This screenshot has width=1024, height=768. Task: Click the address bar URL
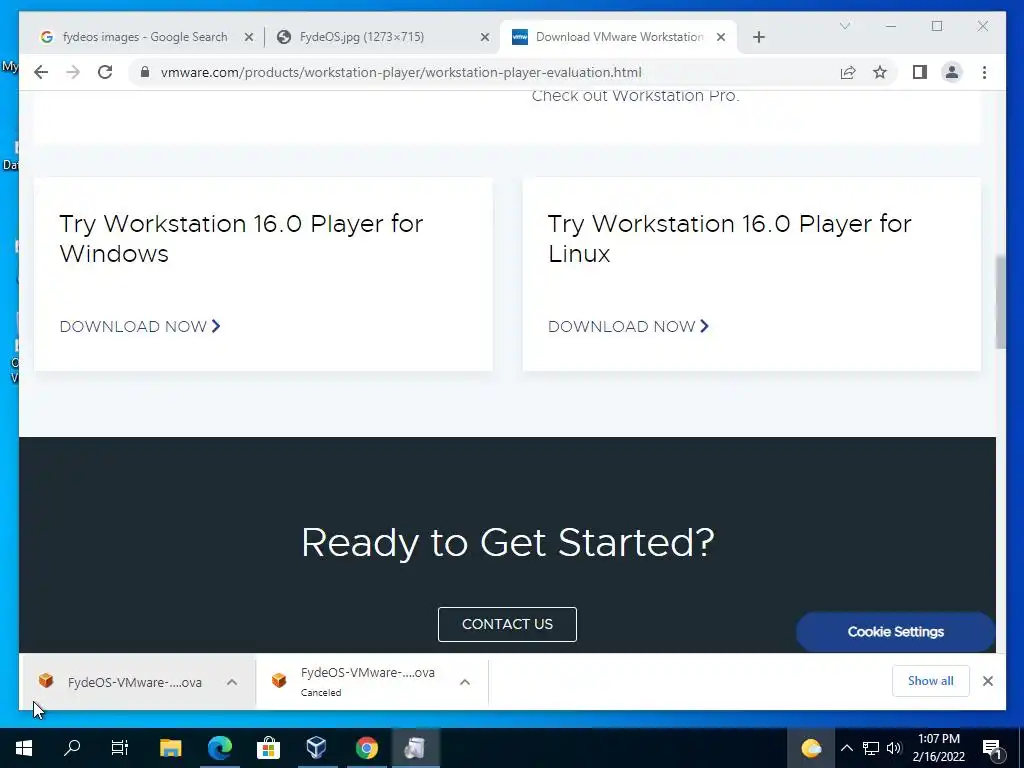click(x=401, y=72)
